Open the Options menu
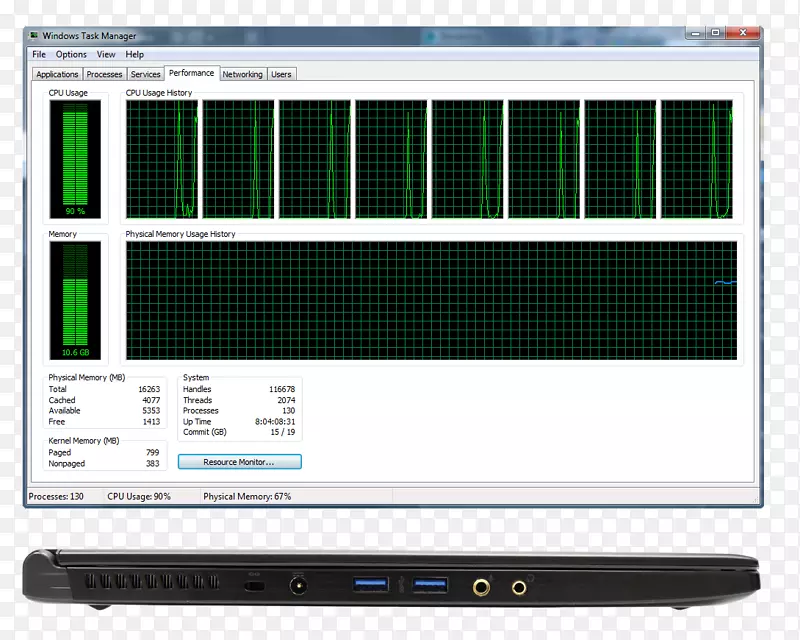 (x=71, y=55)
